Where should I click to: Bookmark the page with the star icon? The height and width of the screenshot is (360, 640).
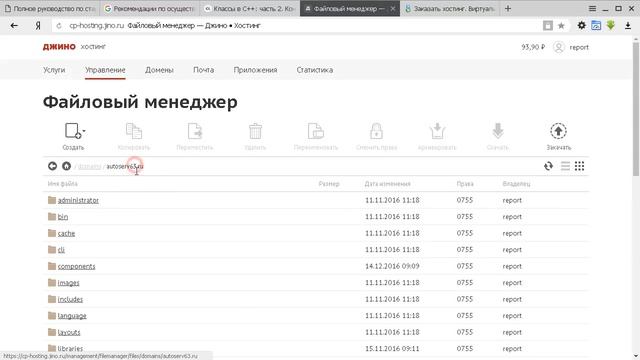561,26
